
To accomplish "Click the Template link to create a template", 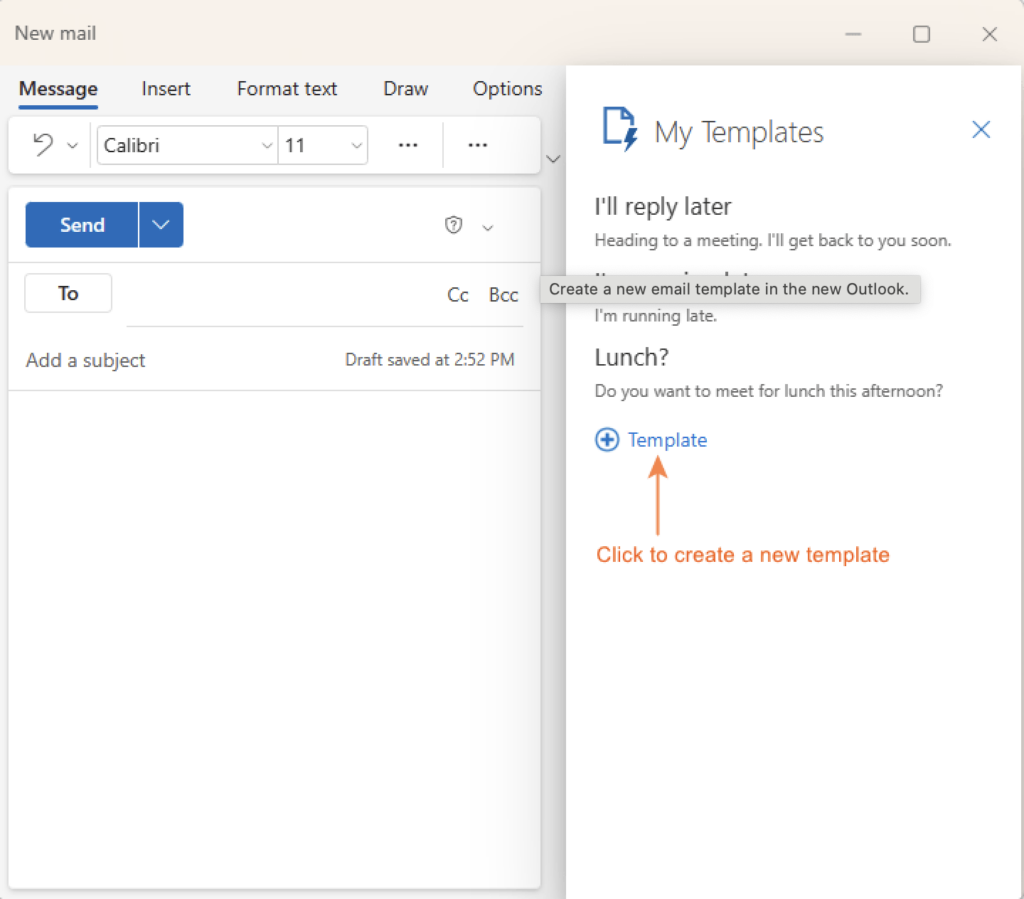I will pyautogui.click(x=666, y=440).
